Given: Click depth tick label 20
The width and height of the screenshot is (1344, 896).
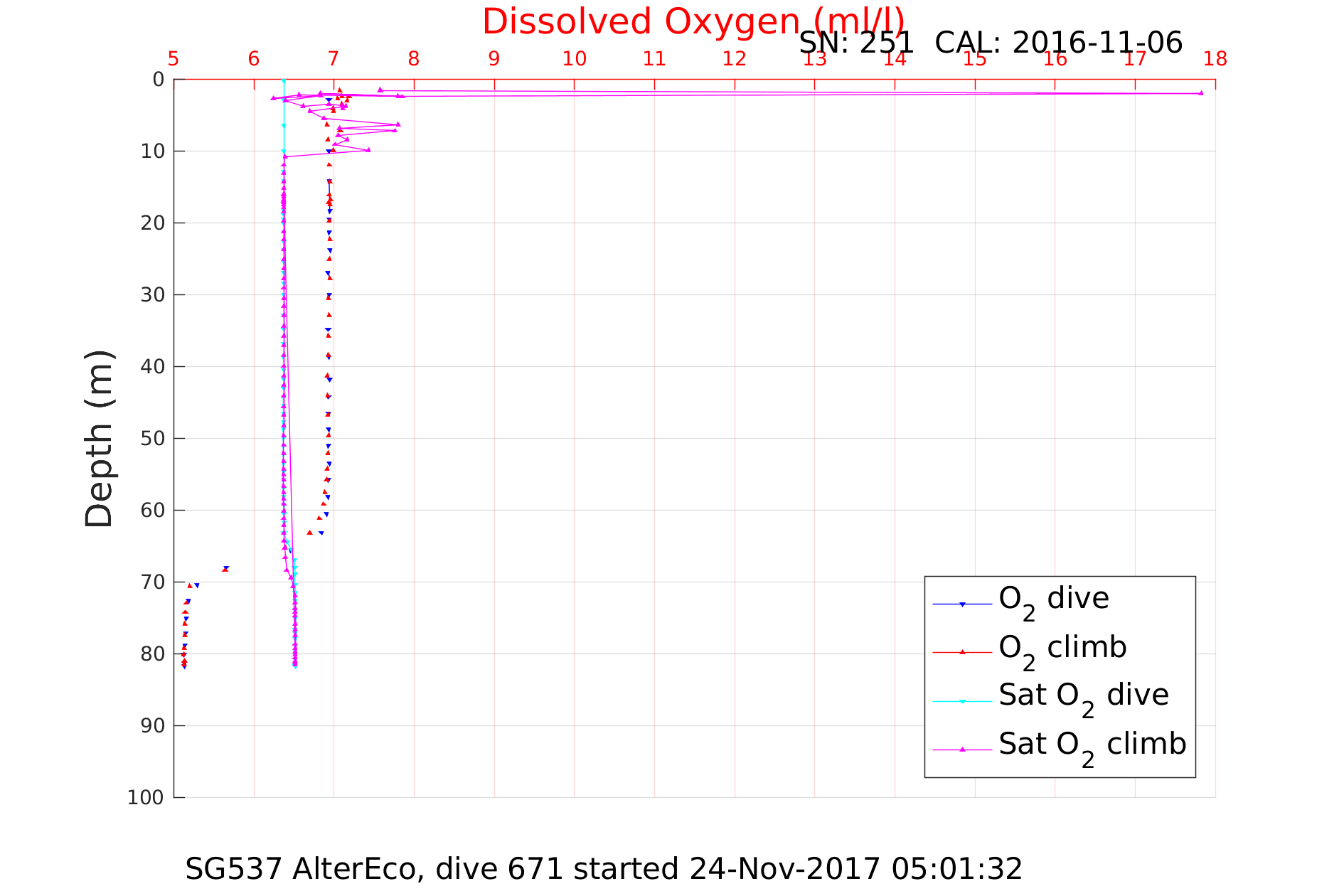Looking at the screenshot, I should (153, 223).
